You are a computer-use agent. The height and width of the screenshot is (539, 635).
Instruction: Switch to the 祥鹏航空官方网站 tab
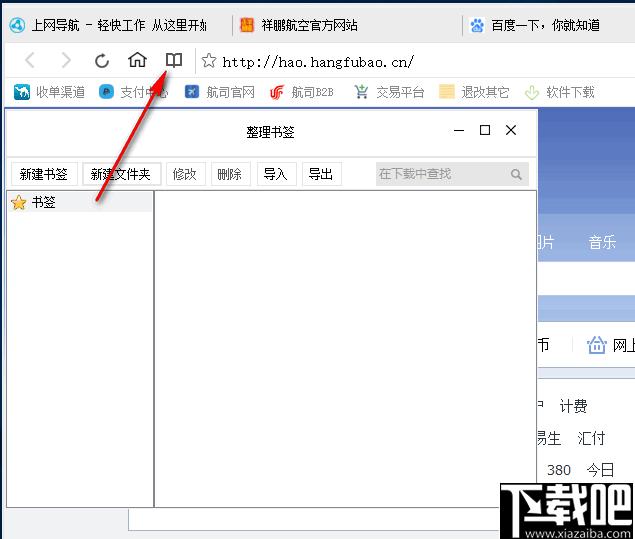[x=348, y=25]
